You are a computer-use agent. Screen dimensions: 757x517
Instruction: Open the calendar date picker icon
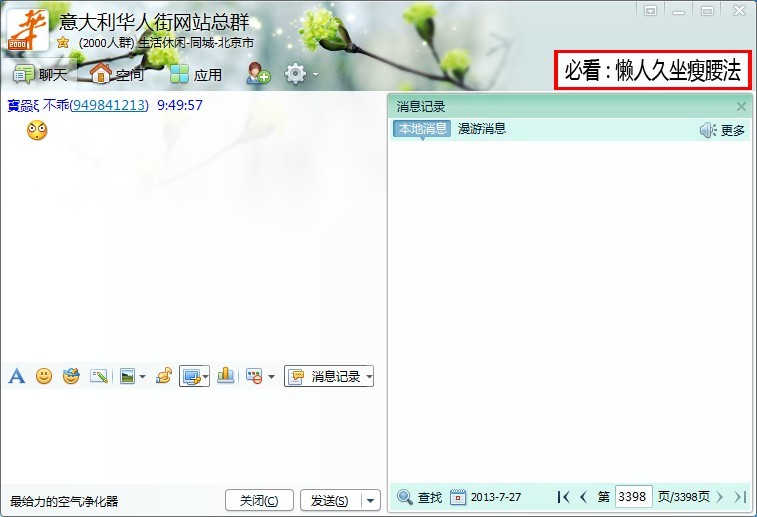click(x=458, y=497)
